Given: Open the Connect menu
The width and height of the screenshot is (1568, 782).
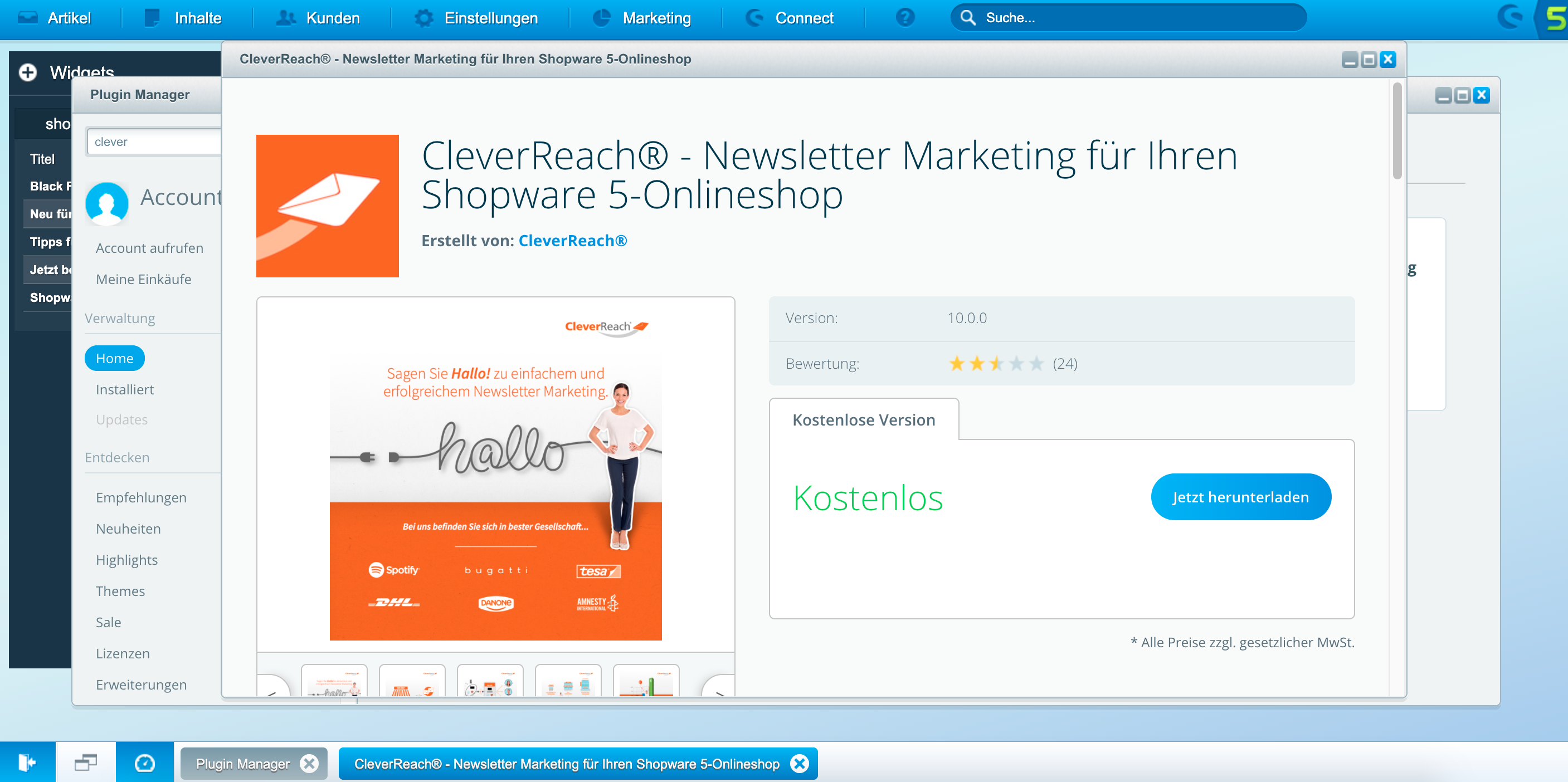Looking at the screenshot, I should pyautogui.click(x=790, y=18).
